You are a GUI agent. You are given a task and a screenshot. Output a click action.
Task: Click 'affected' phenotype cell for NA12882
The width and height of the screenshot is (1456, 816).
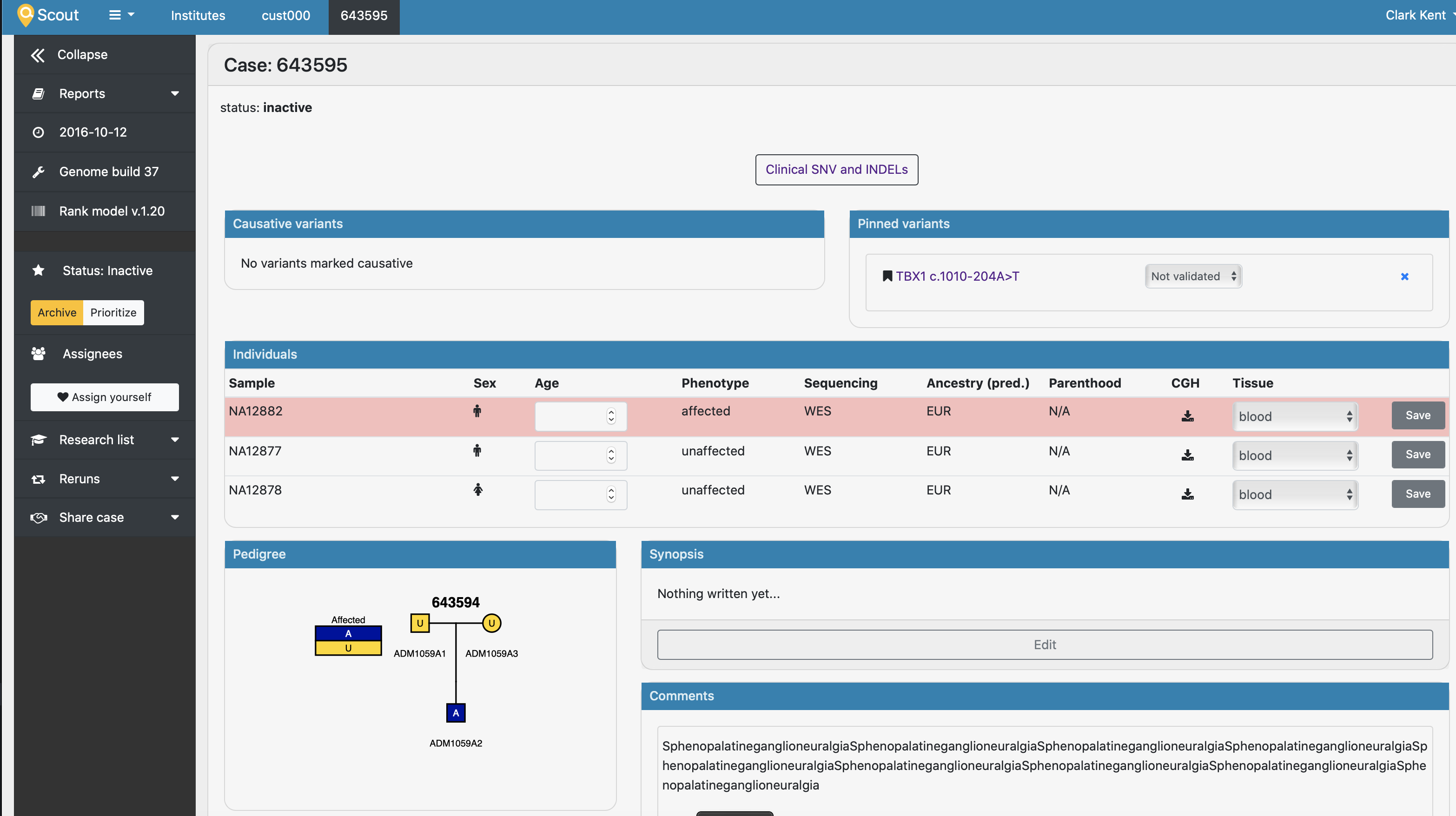[705, 411]
